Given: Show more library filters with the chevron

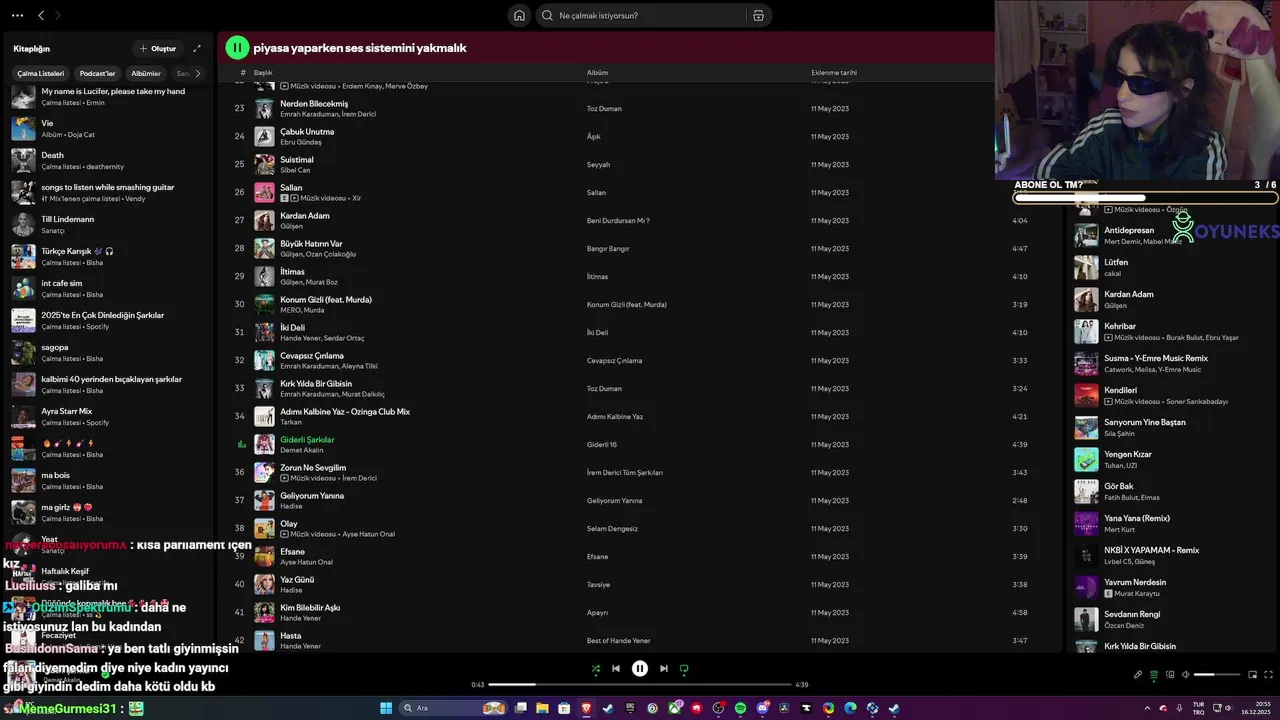Looking at the screenshot, I should pyautogui.click(x=197, y=73).
